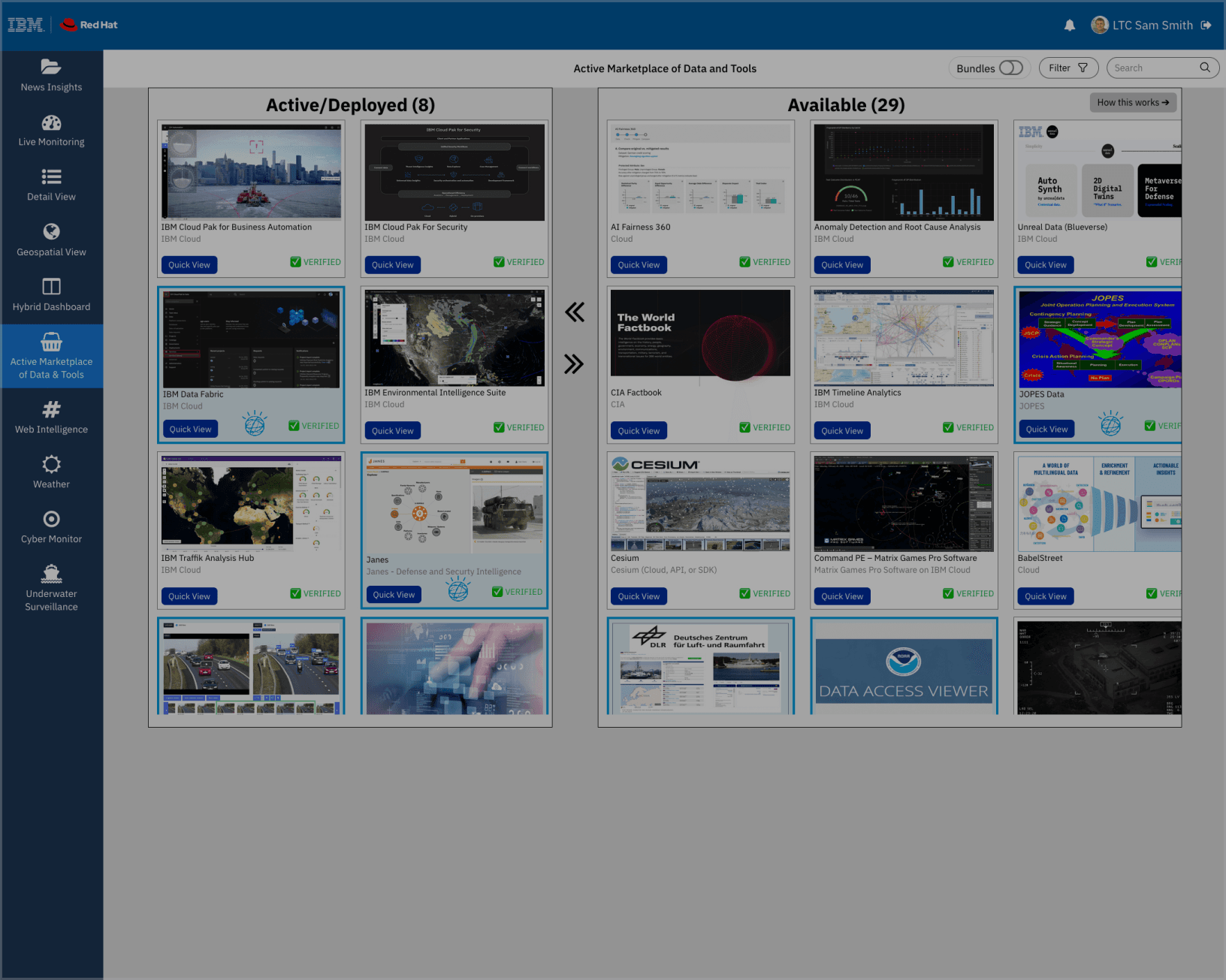The image size is (1226, 980).
Task: Open Live Monitoring gauge icon
Action: coord(51,122)
